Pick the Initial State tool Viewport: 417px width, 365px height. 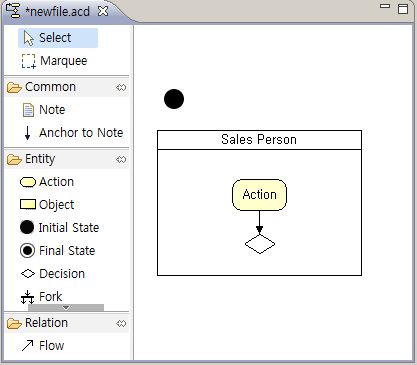(x=60, y=228)
